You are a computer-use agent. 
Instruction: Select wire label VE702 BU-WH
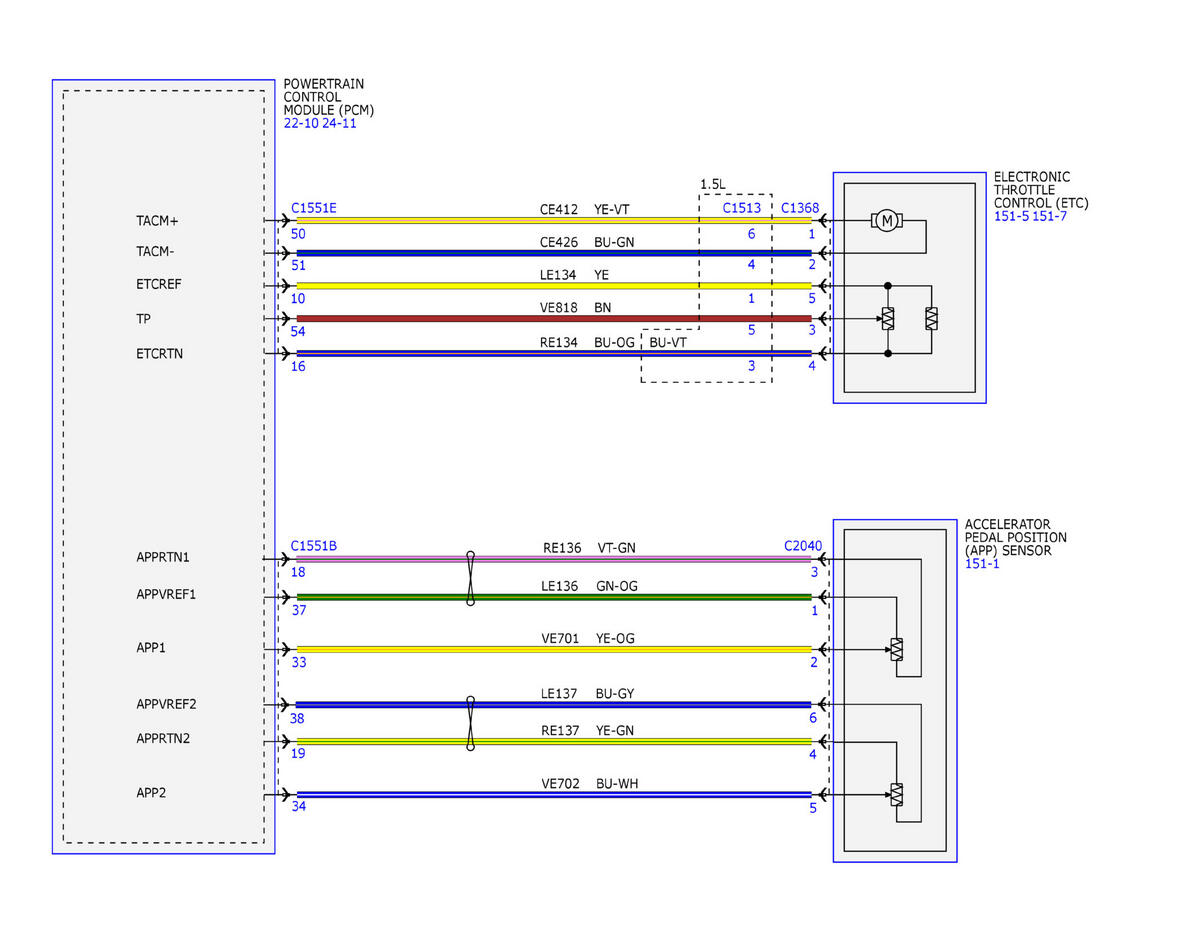click(588, 784)
